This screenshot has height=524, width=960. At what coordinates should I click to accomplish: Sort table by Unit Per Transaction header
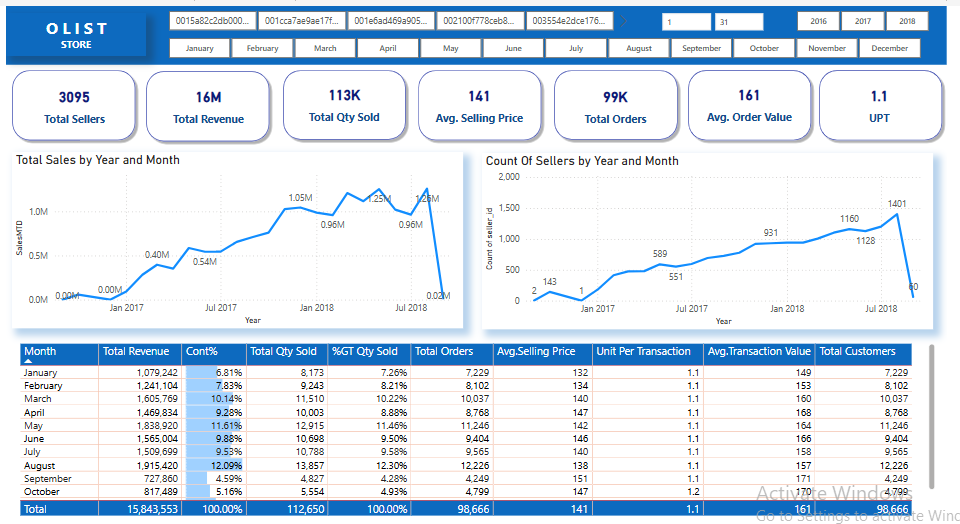coord(648,354)
